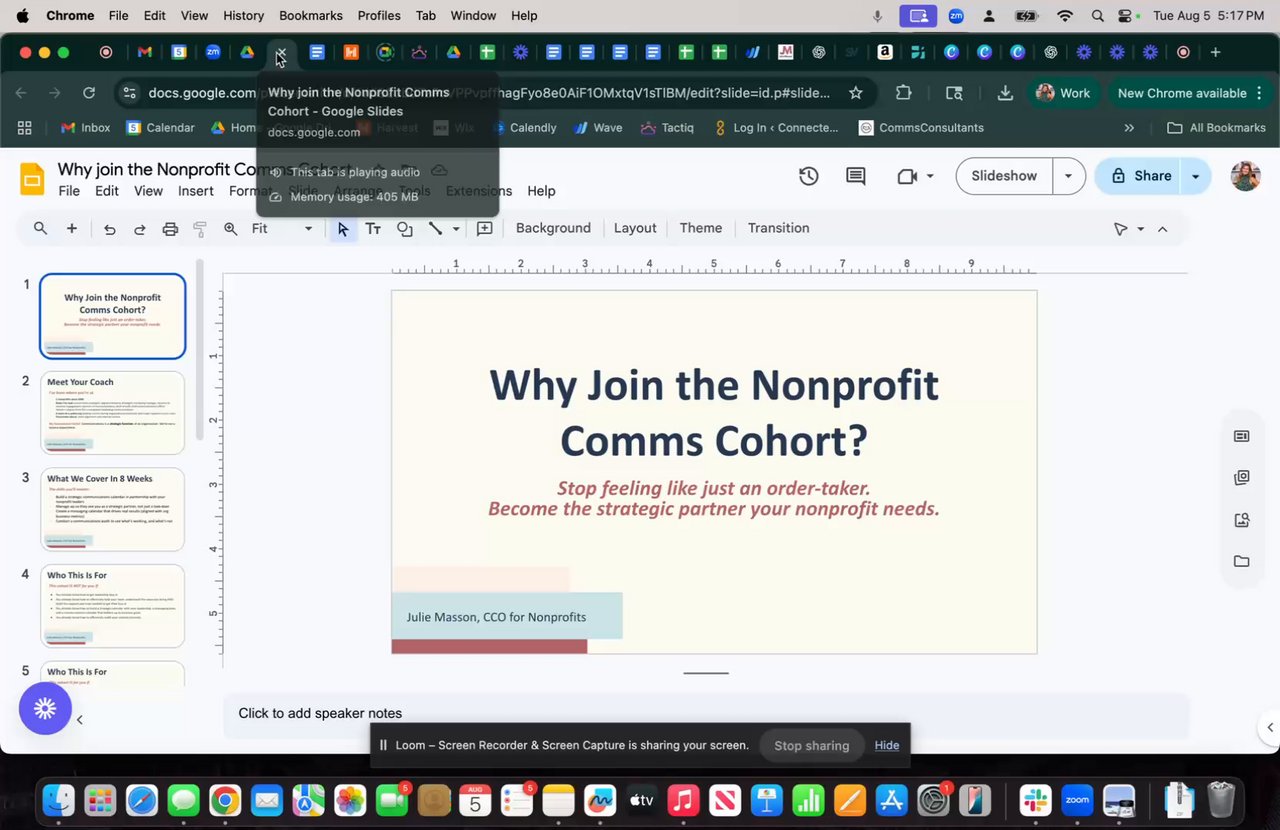Open the pointer mode dropdown arrow
The image size is (1280, 830).
1141,229
